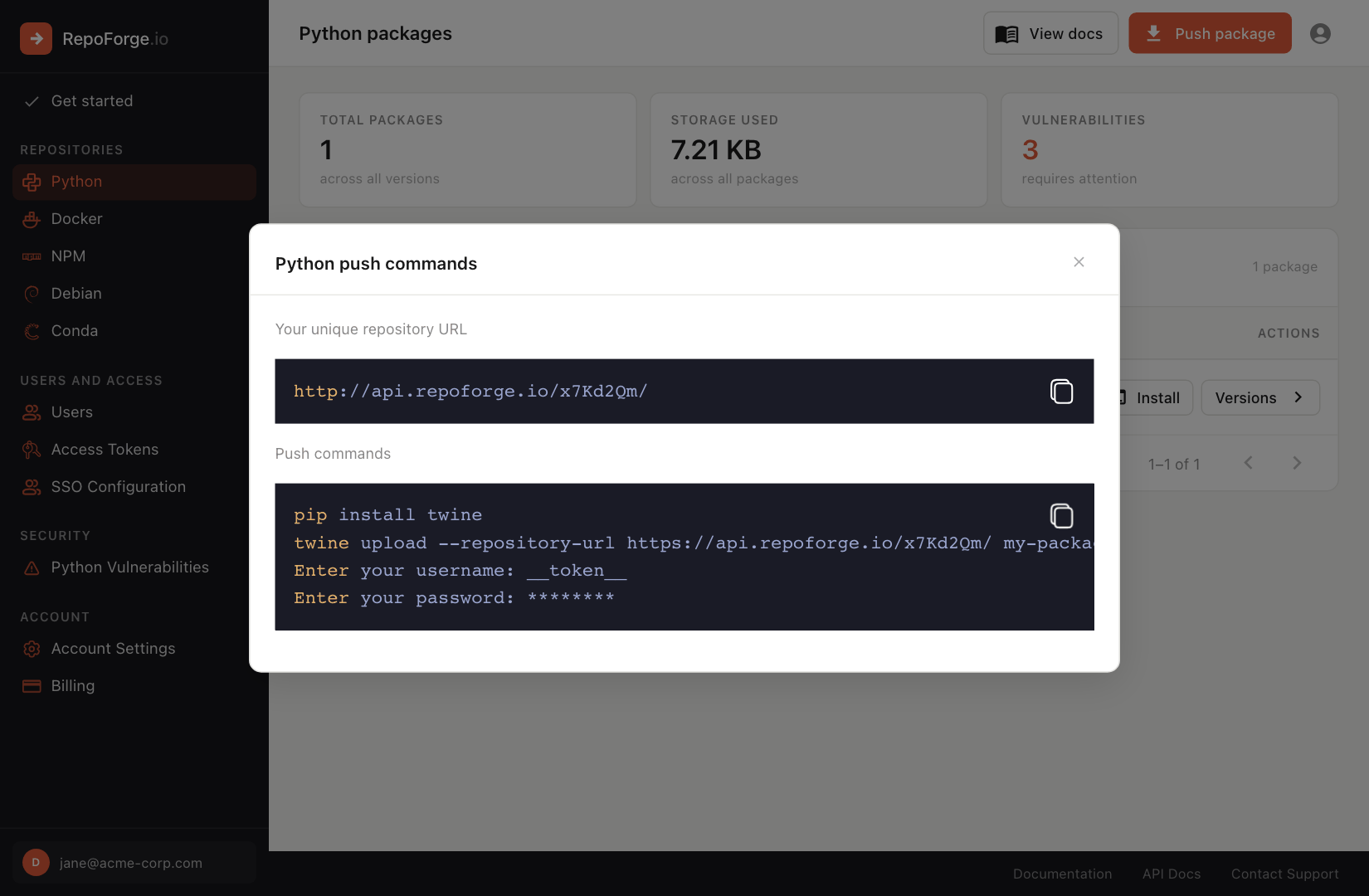Go to the next page of packages

tap(1297, 463)
